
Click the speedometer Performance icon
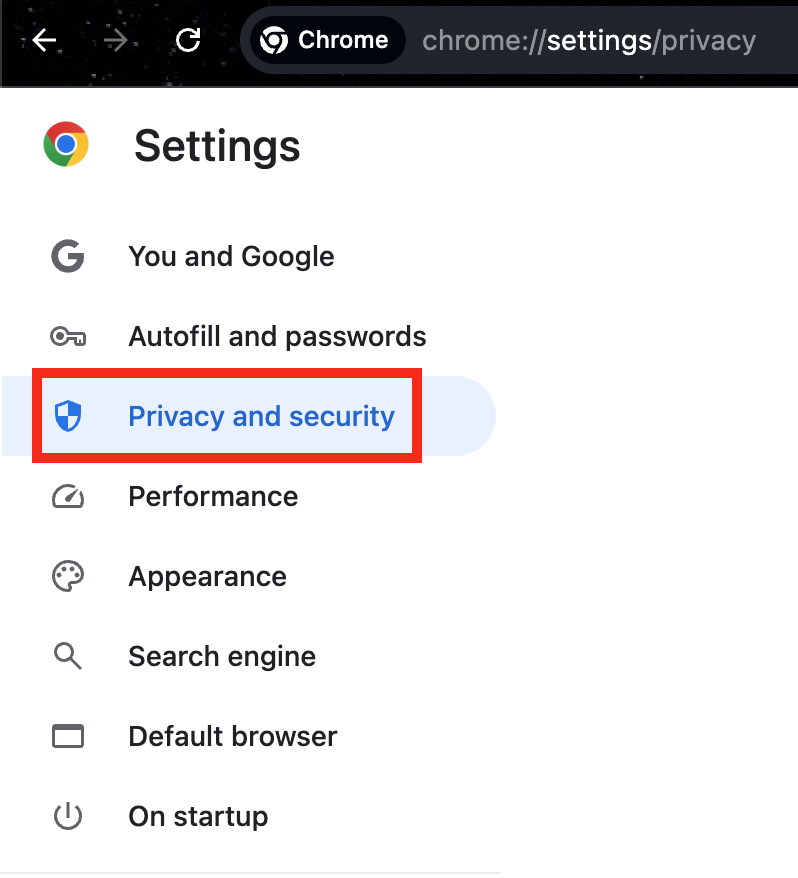click(x=68, y=496)
